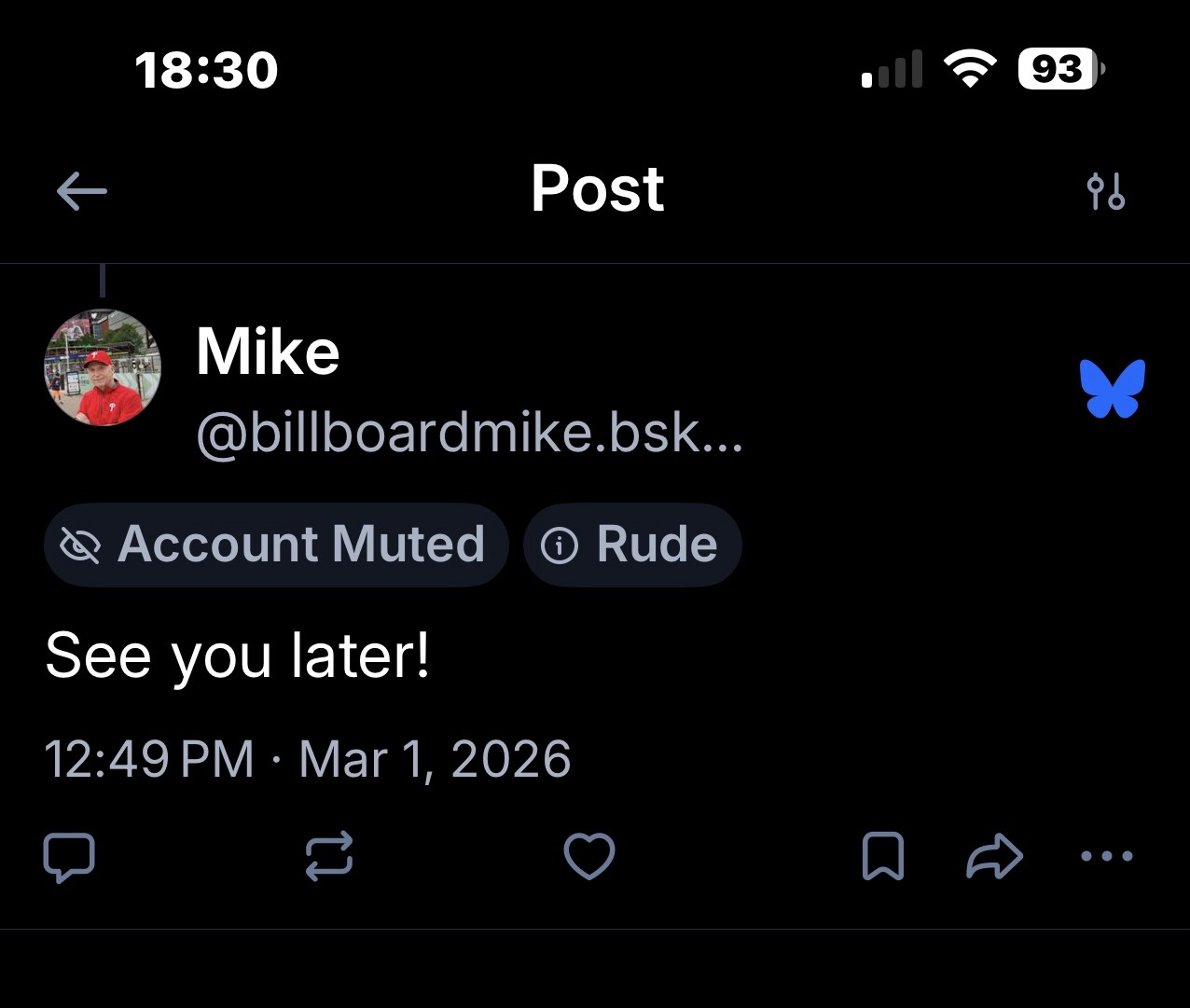Tap the "See you later!" post text
The image size is (1190, 1008).
[x=238, y=656]
